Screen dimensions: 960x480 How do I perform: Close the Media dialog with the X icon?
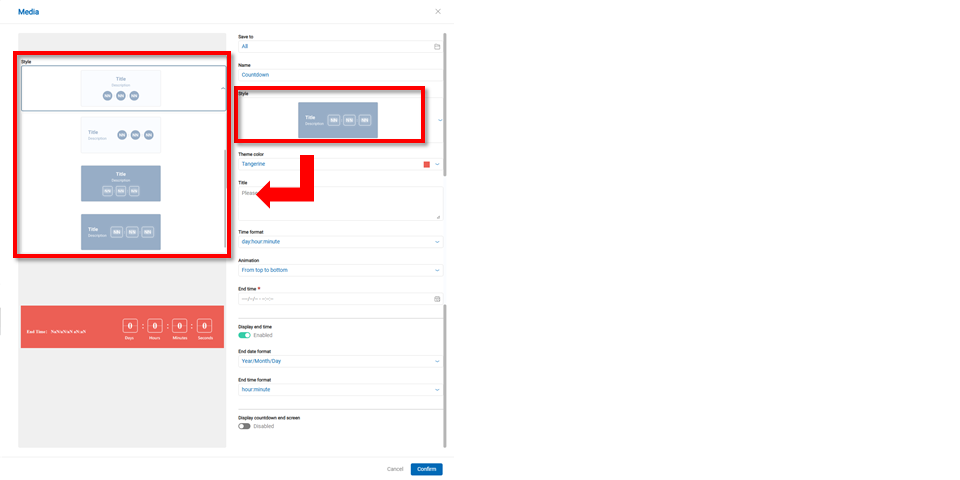click(437, 11)
